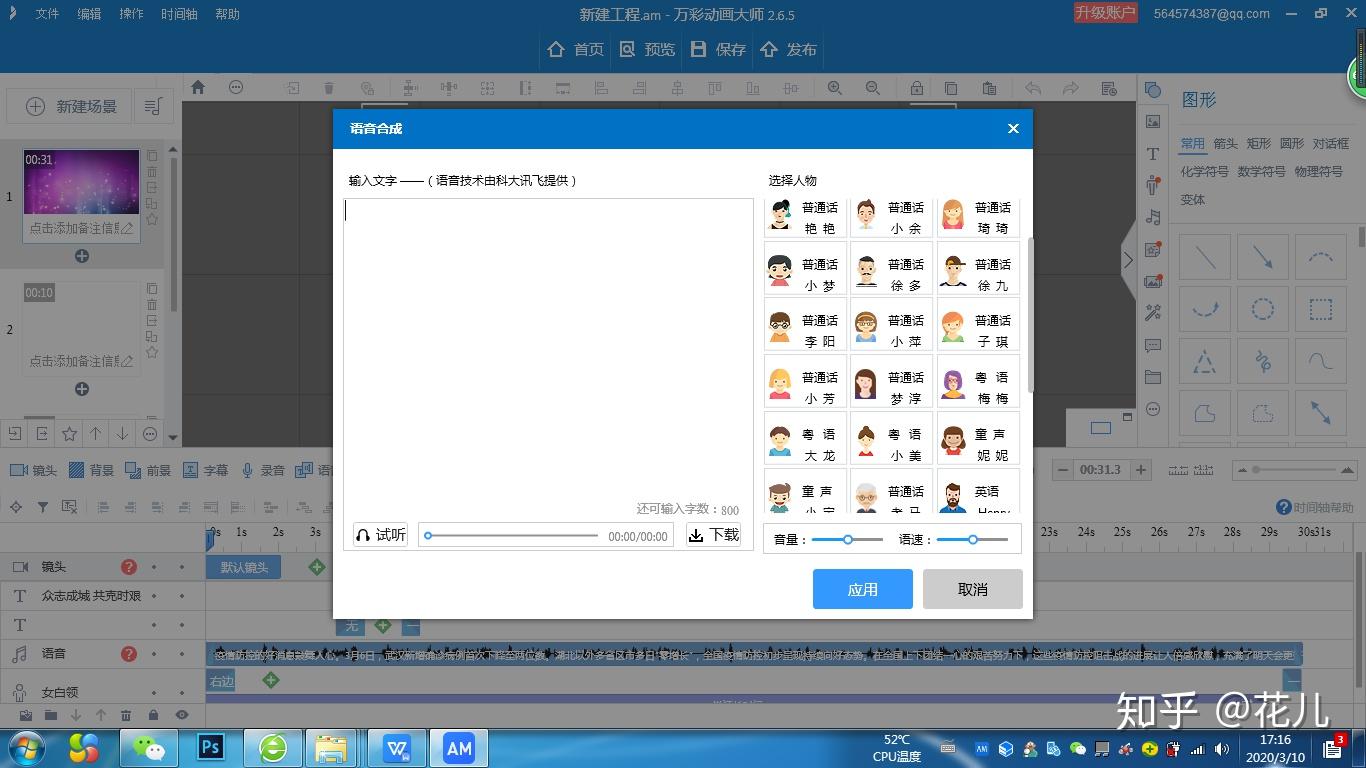Add the 字幕 subtitle track
The image size is (1366, 768).
tap(205, 470)
